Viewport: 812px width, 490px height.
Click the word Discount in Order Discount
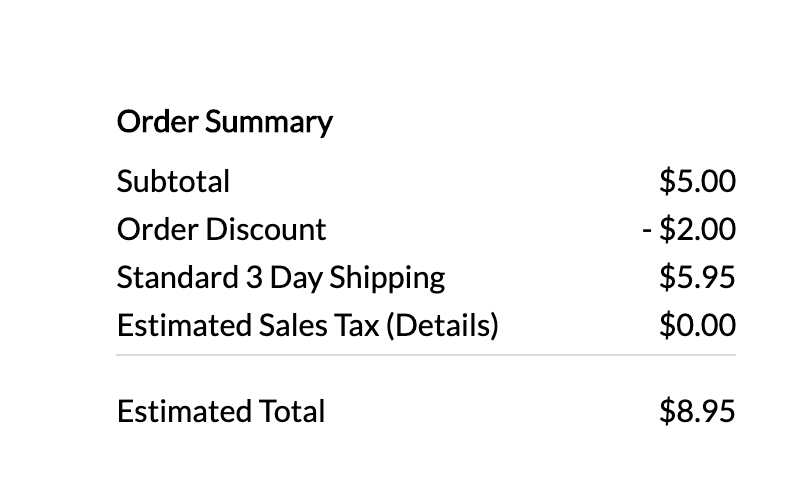tap(266, 229)
